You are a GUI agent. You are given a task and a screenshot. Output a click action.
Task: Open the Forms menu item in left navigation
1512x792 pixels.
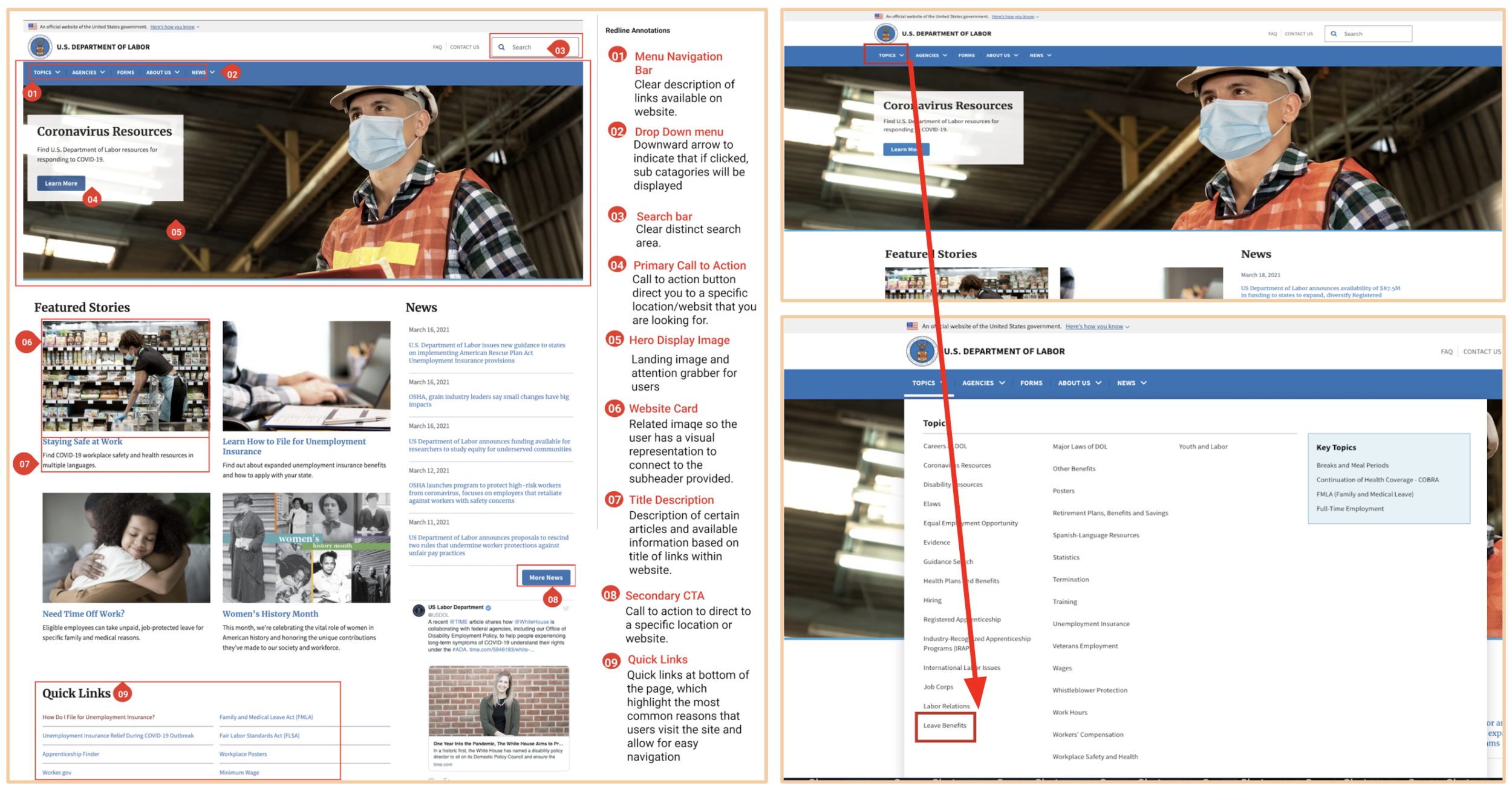click(x=126, y=73)
